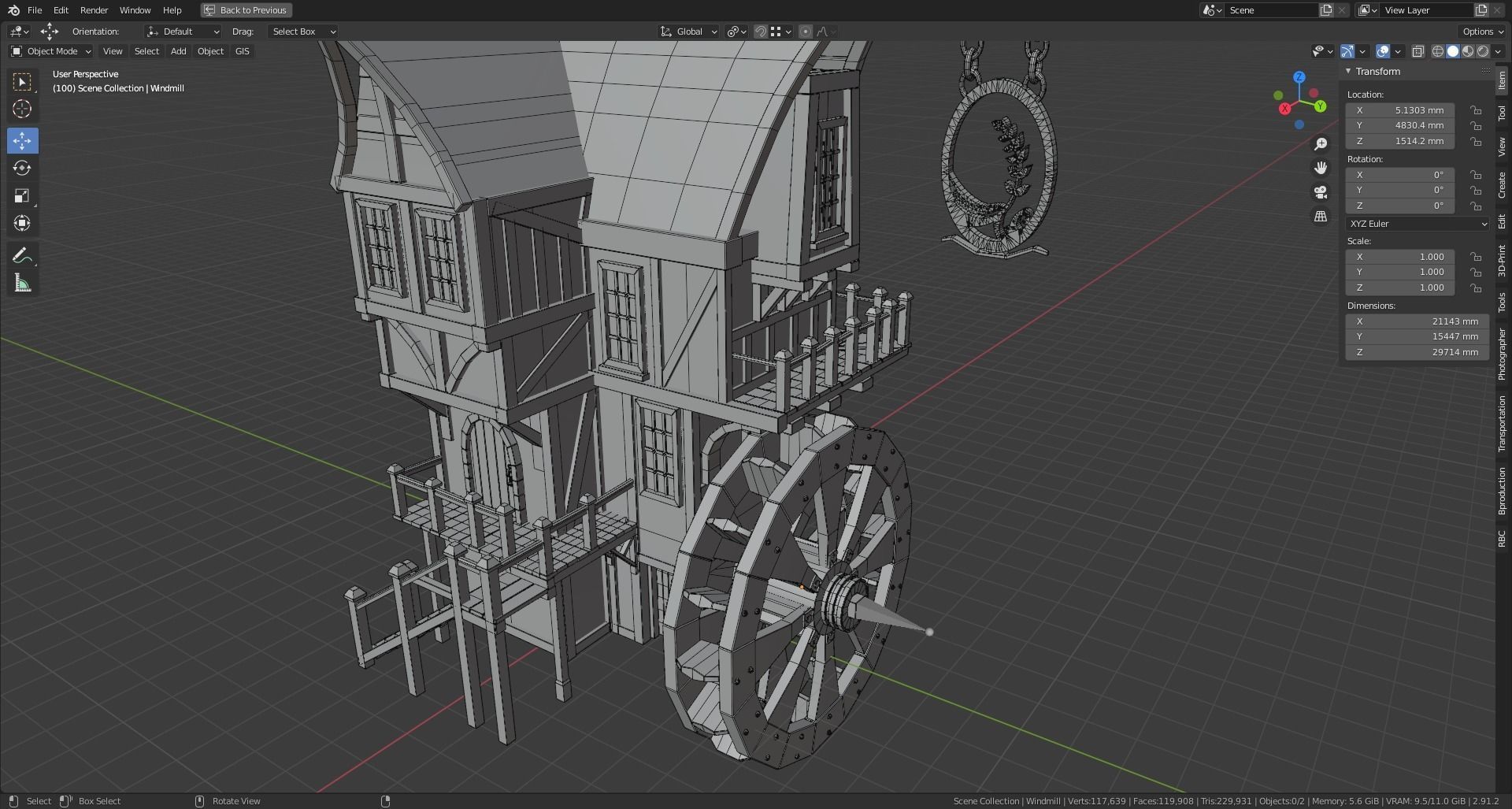The width and height of the screenshot is (1512, 809).
Task: Collapse the Transform panel
Action: pos(1348,71)
